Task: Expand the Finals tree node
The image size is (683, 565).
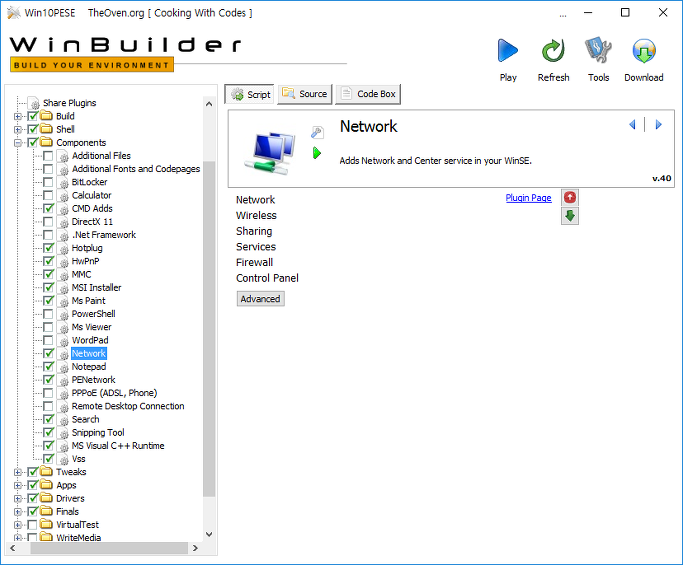Action: click(x=18, y=511)
